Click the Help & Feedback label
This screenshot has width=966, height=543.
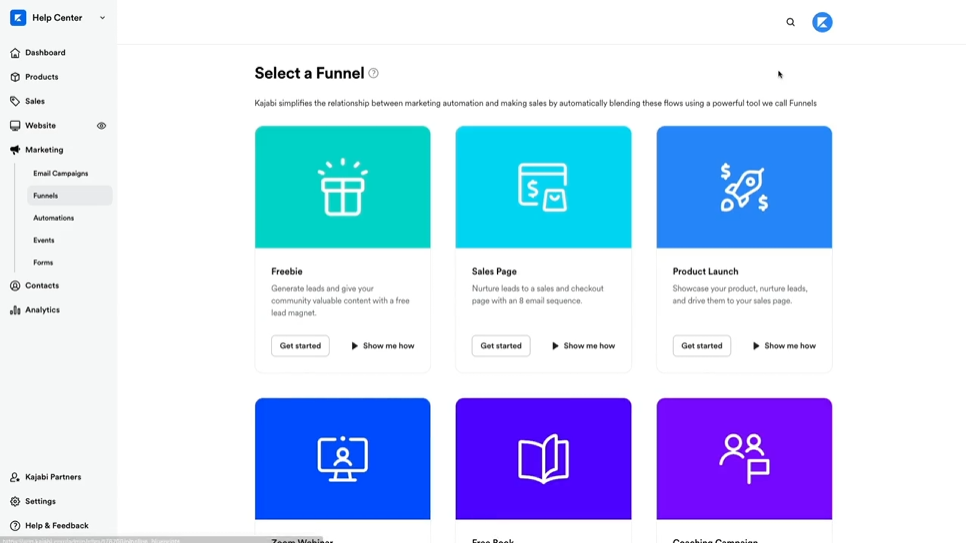coord(57,526)
